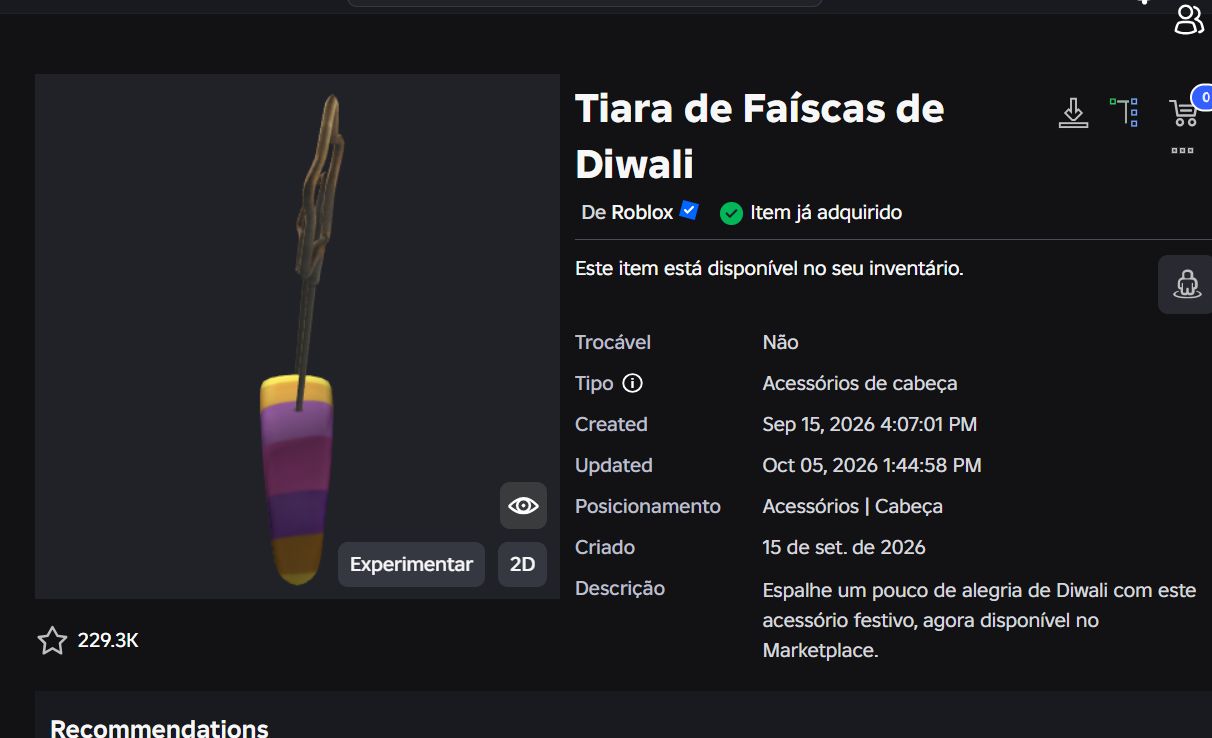
Task: Click the text Item já adquirido
Action: [x=826, y=213]
